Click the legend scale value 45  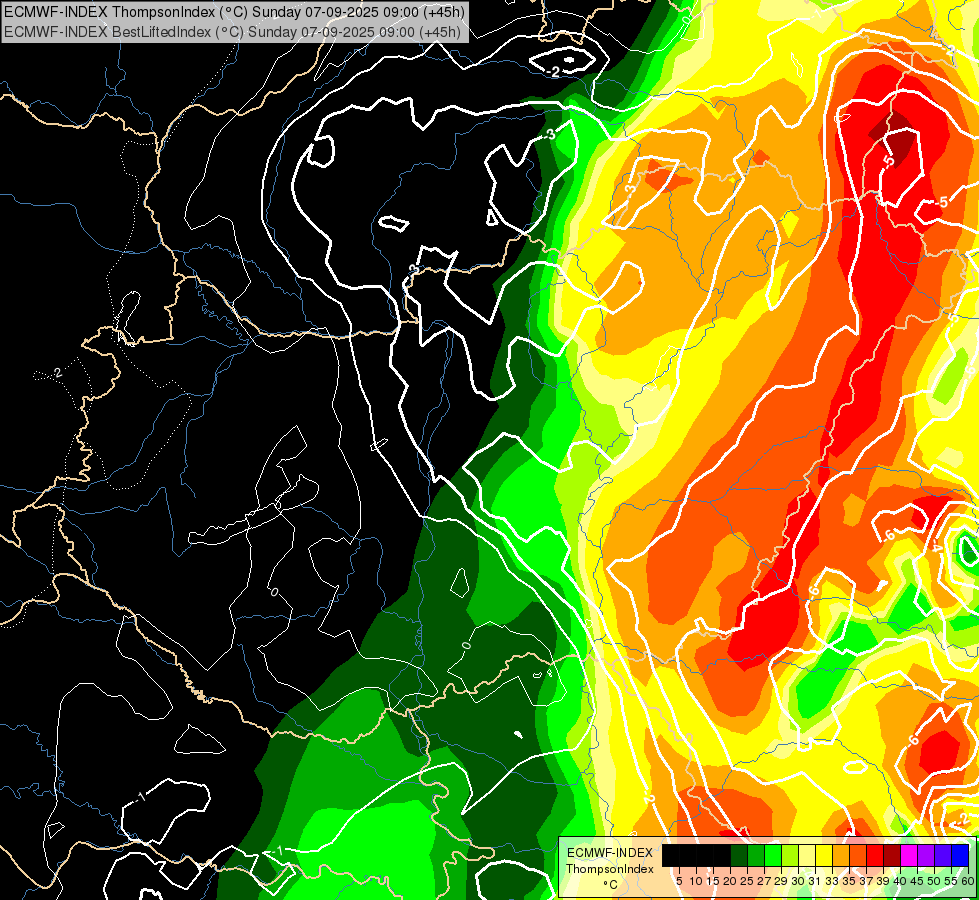point(917,881)
